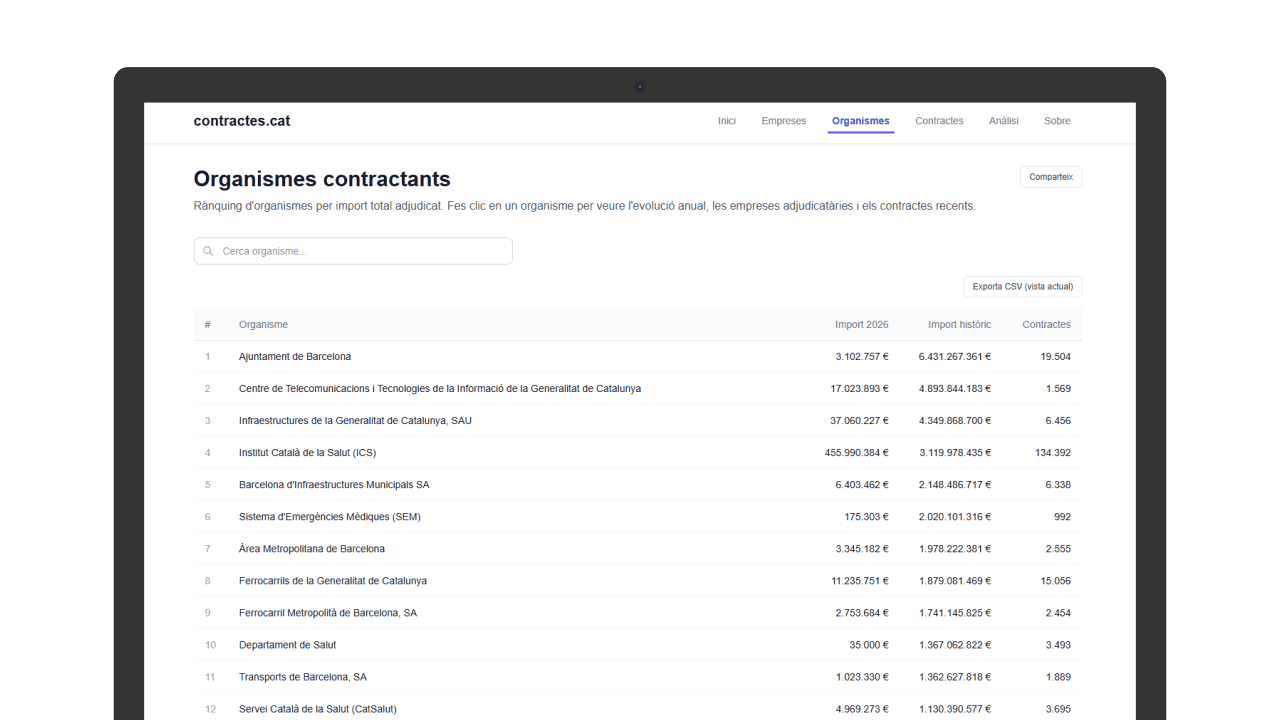This screenshot has width=1280, height=720.
Task: Open Ajuntament de Barcelona row
Action: (x=295, y=357)
